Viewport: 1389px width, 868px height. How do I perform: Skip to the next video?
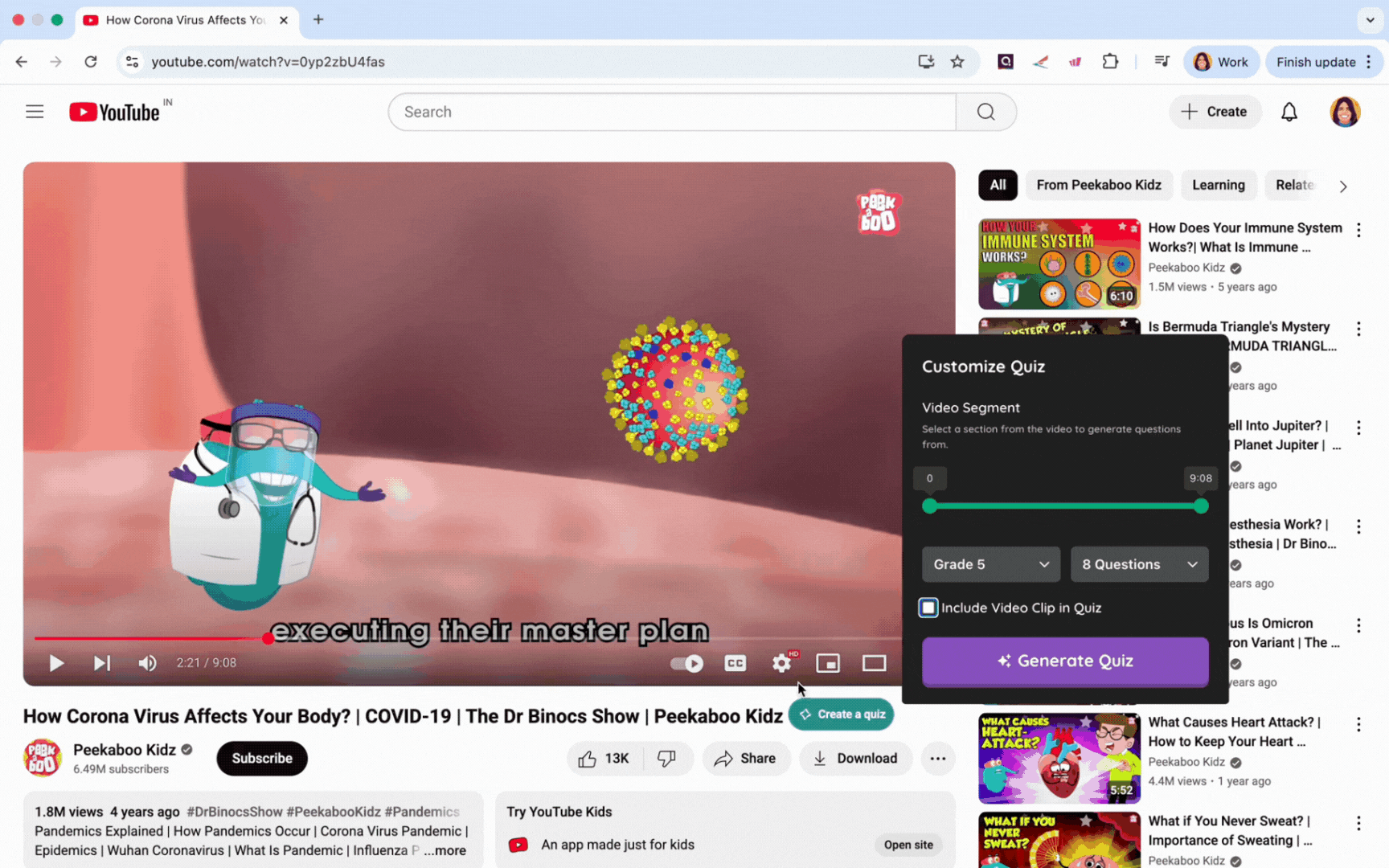102,663
